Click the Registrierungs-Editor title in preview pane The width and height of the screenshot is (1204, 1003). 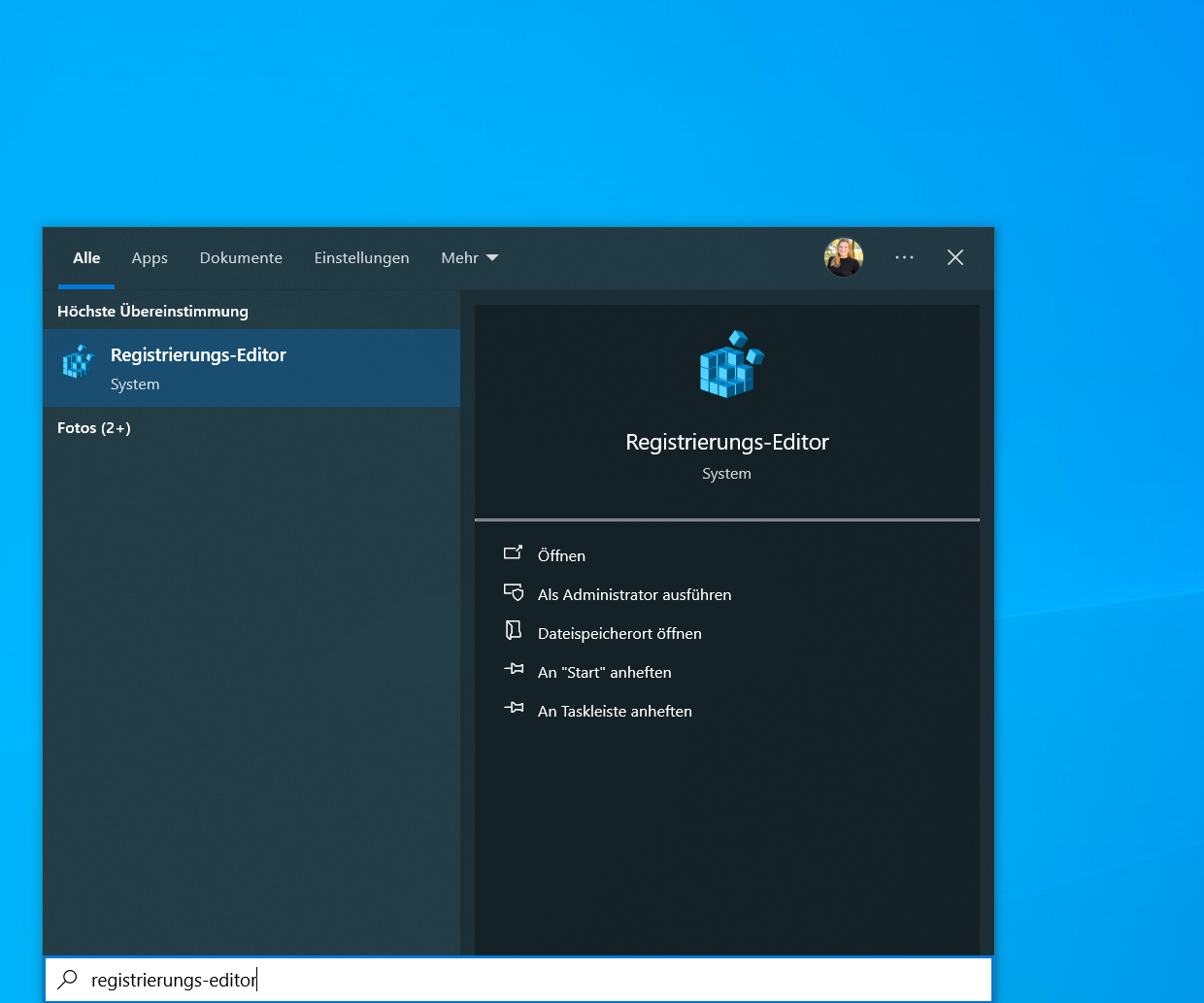click(x=727, y=442)
